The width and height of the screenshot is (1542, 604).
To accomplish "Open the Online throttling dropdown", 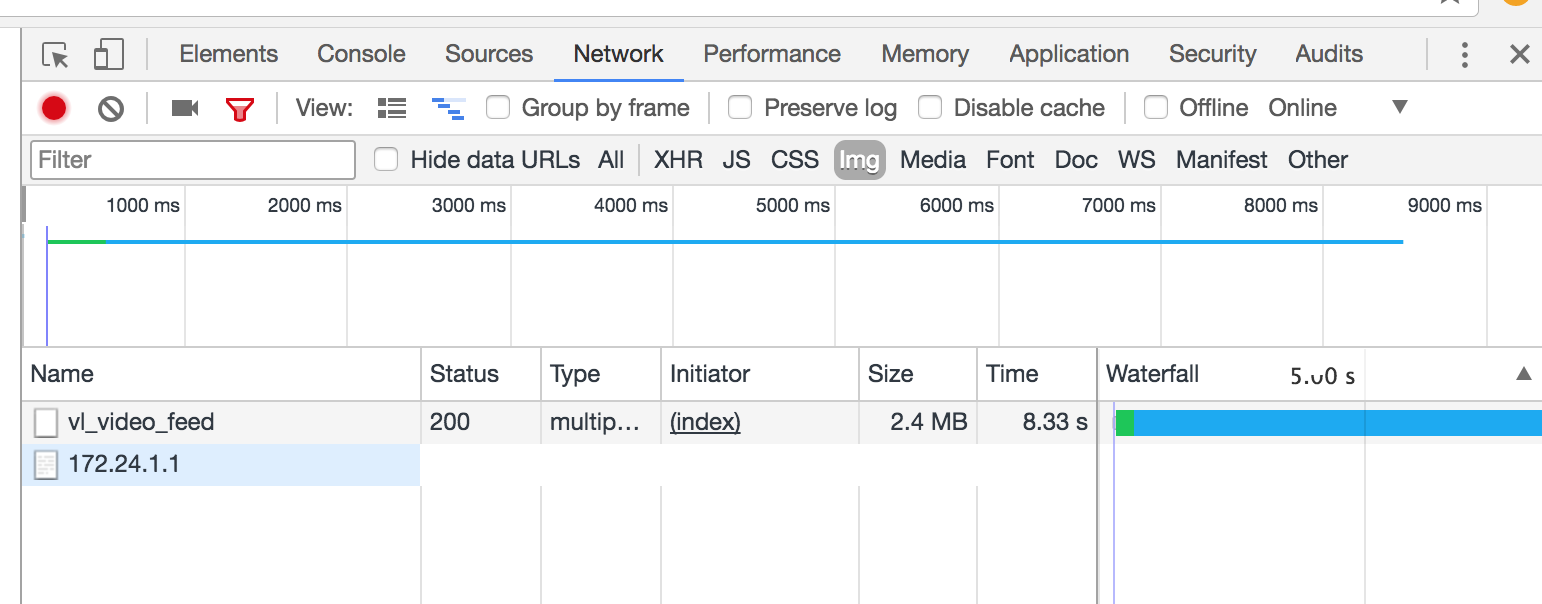I will pos(1302,108).
